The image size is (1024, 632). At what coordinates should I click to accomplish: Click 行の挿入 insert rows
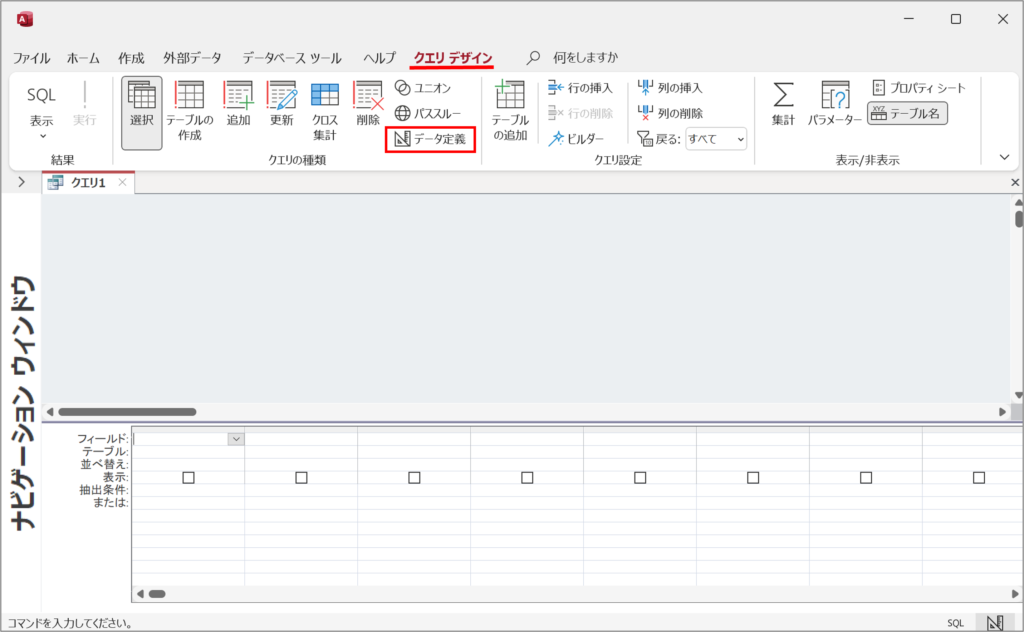581,87
